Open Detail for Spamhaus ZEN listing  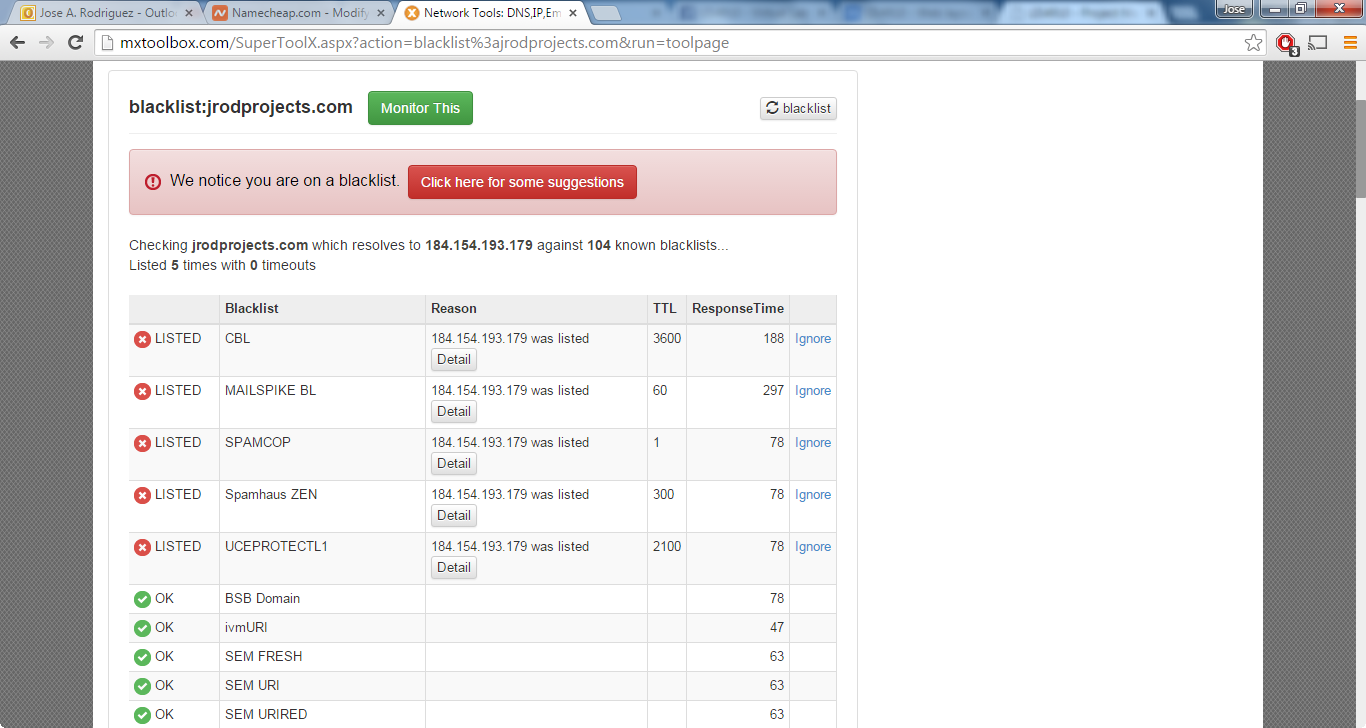(454, 516)
